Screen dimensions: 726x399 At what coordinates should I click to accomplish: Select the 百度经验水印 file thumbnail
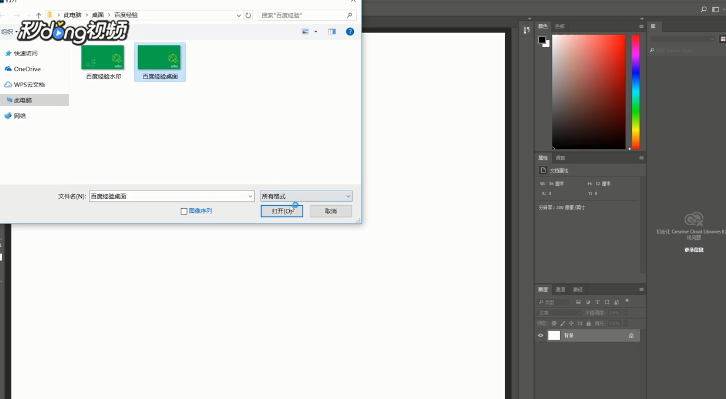pos(103,62)
